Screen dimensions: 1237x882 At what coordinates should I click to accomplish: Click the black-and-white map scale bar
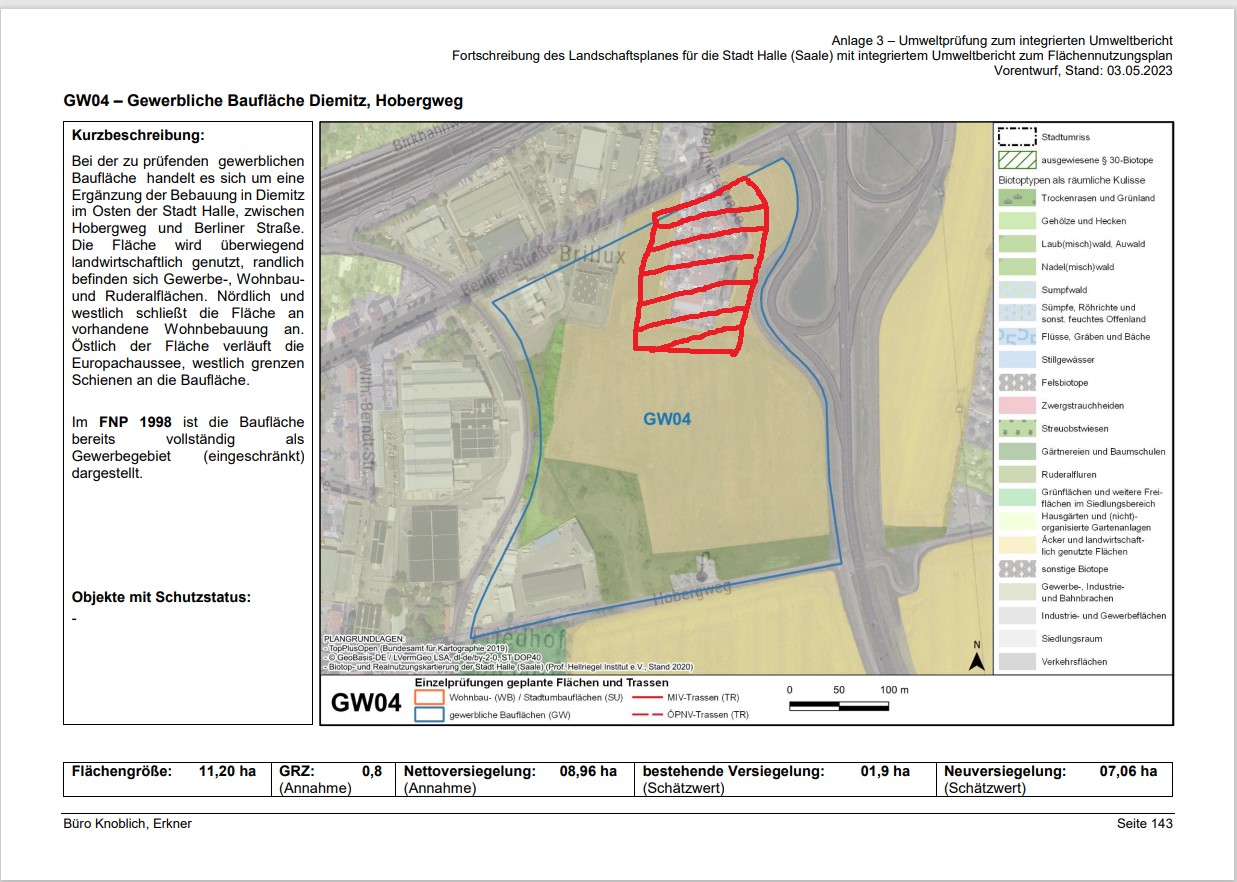[838, 705]
